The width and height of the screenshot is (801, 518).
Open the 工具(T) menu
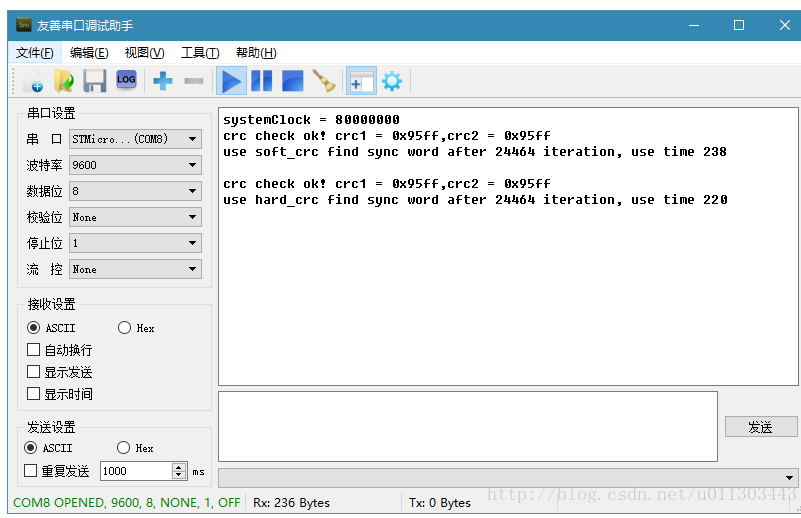coord(200,53)
